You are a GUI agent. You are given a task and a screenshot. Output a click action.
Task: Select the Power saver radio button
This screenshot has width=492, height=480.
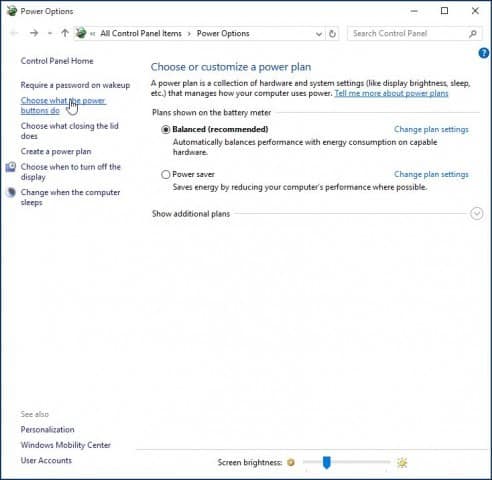[x=165, y=174]
